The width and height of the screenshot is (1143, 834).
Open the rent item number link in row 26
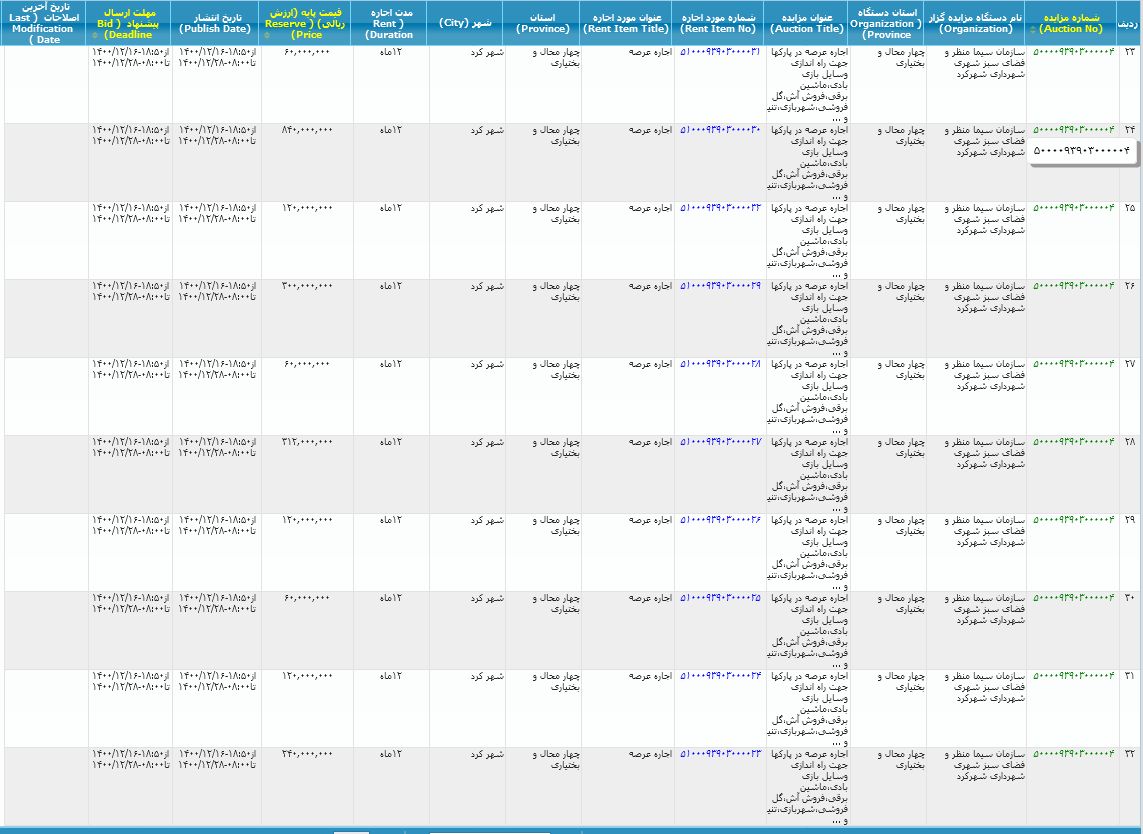tap(720, 285)
